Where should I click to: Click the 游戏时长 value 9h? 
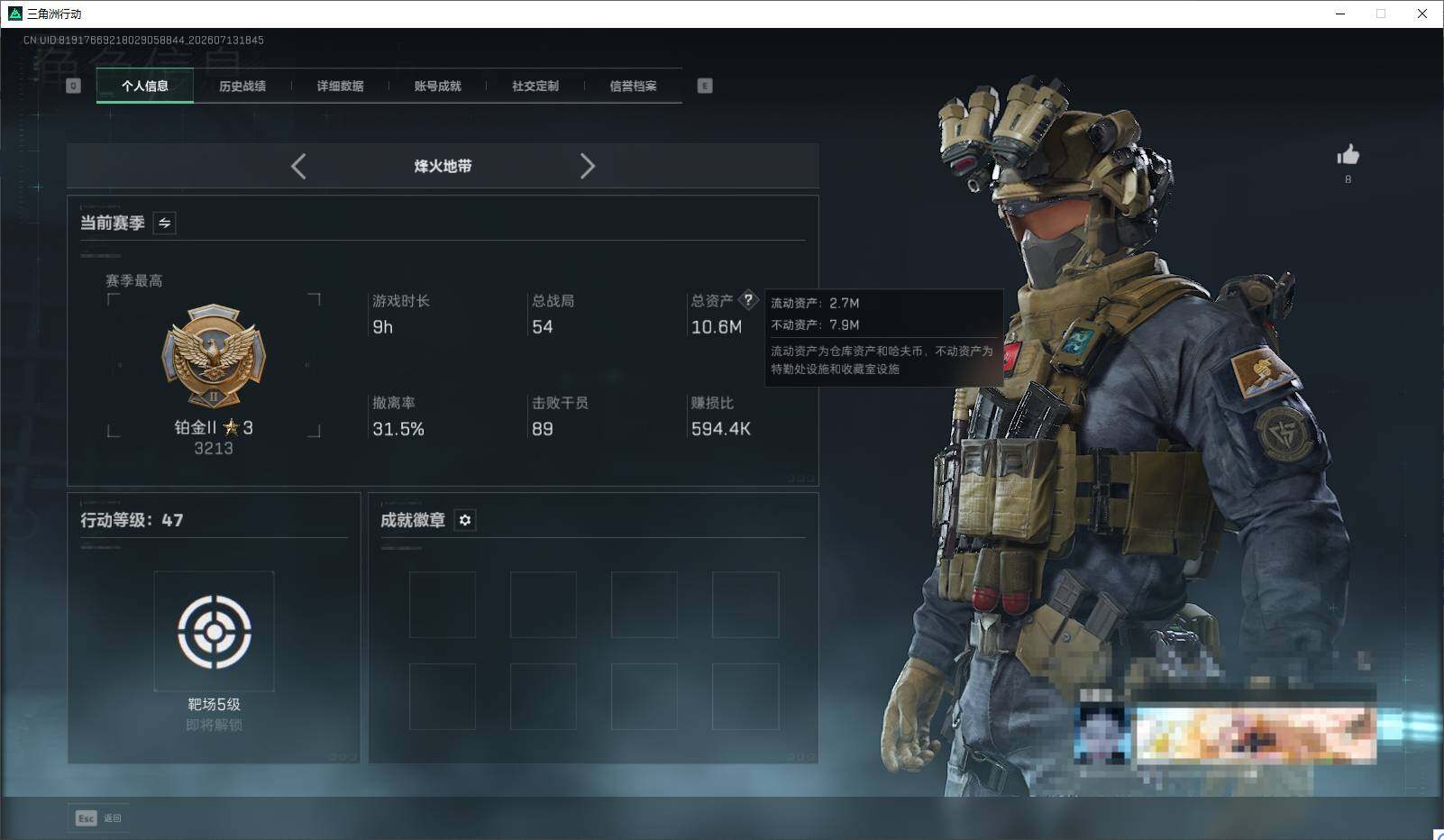(x=383, y=327)
